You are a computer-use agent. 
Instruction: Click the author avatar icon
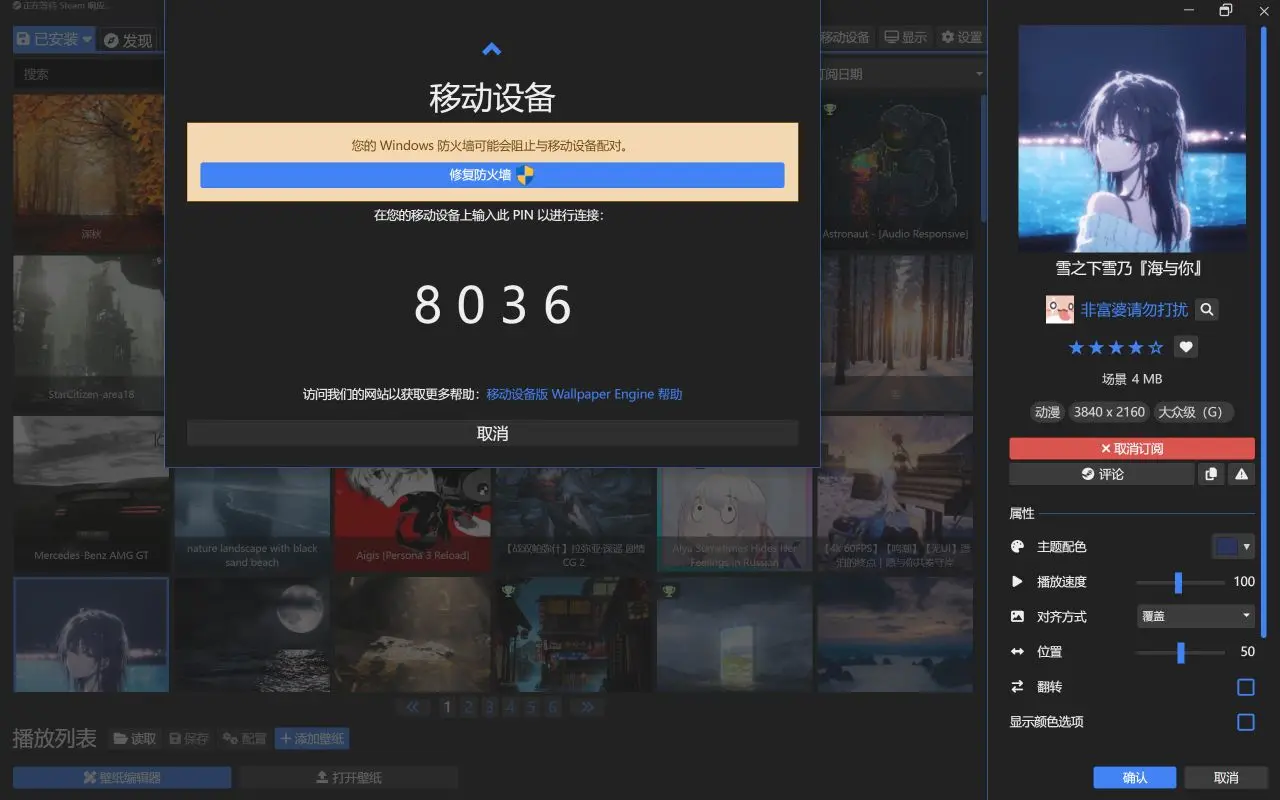click(1059, 310)
